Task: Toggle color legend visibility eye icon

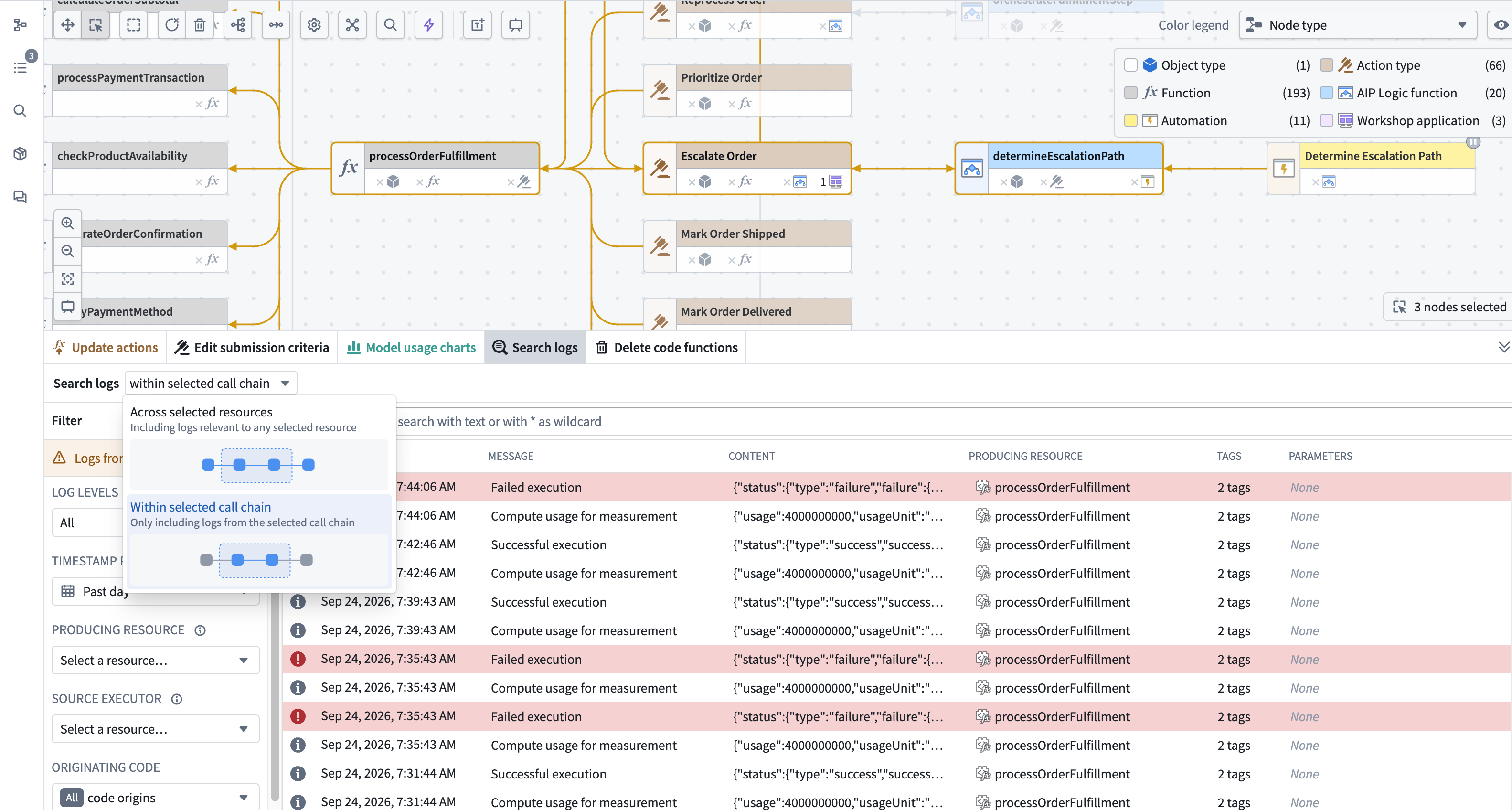Action: point(1500,25)
